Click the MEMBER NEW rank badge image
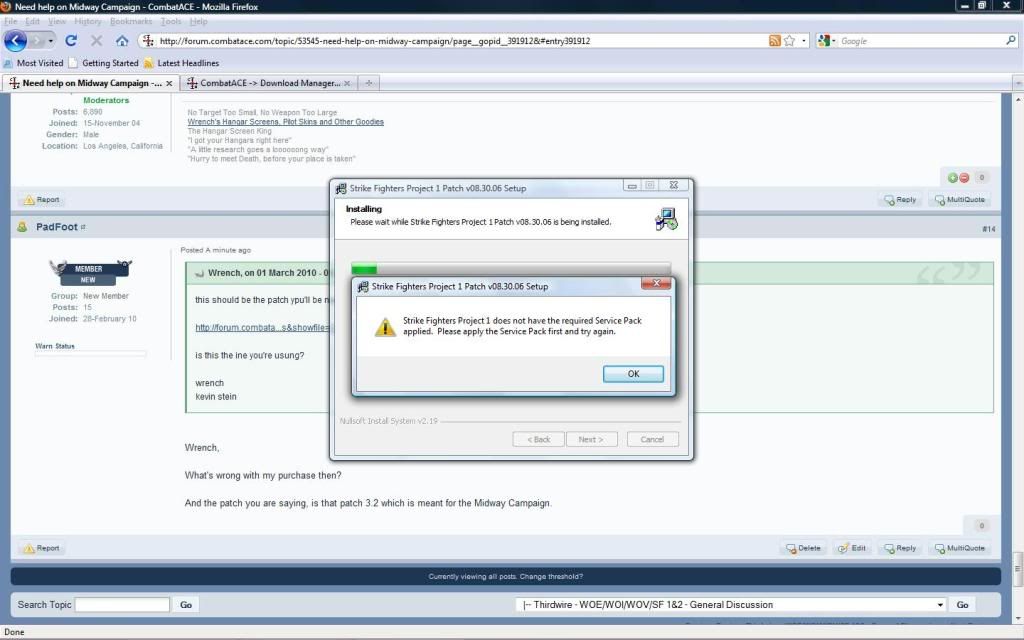 [89, 272]
